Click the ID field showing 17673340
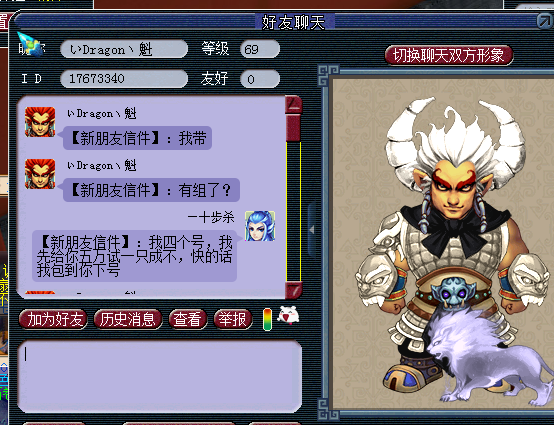 pyautogui.click(x=124, y=78)
